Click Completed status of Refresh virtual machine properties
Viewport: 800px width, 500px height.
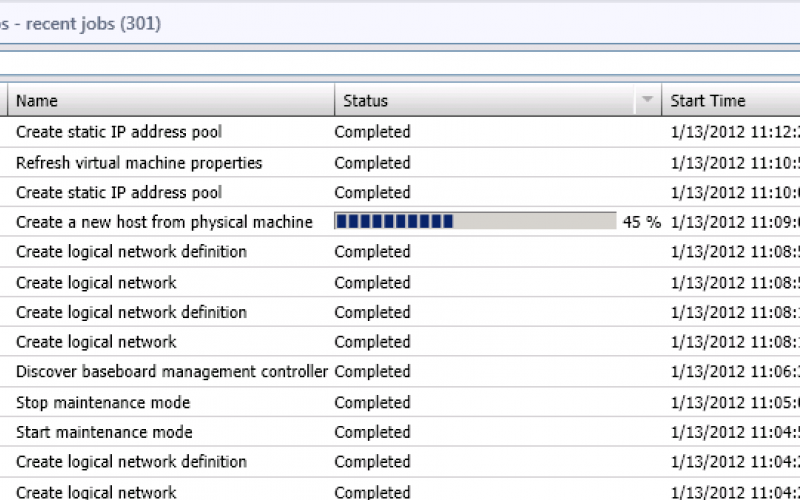click(372, 162)
